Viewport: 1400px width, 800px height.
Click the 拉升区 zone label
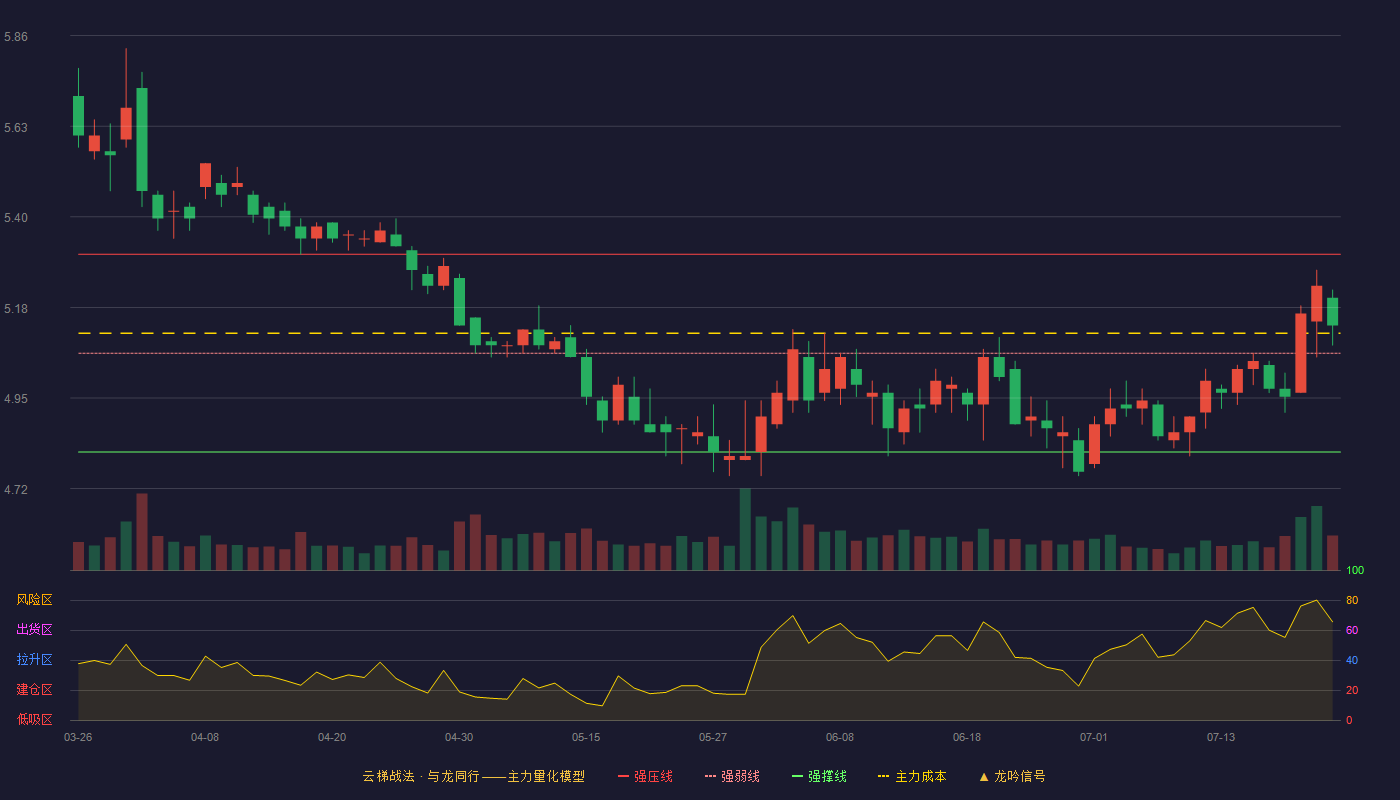tap(34, 660)
